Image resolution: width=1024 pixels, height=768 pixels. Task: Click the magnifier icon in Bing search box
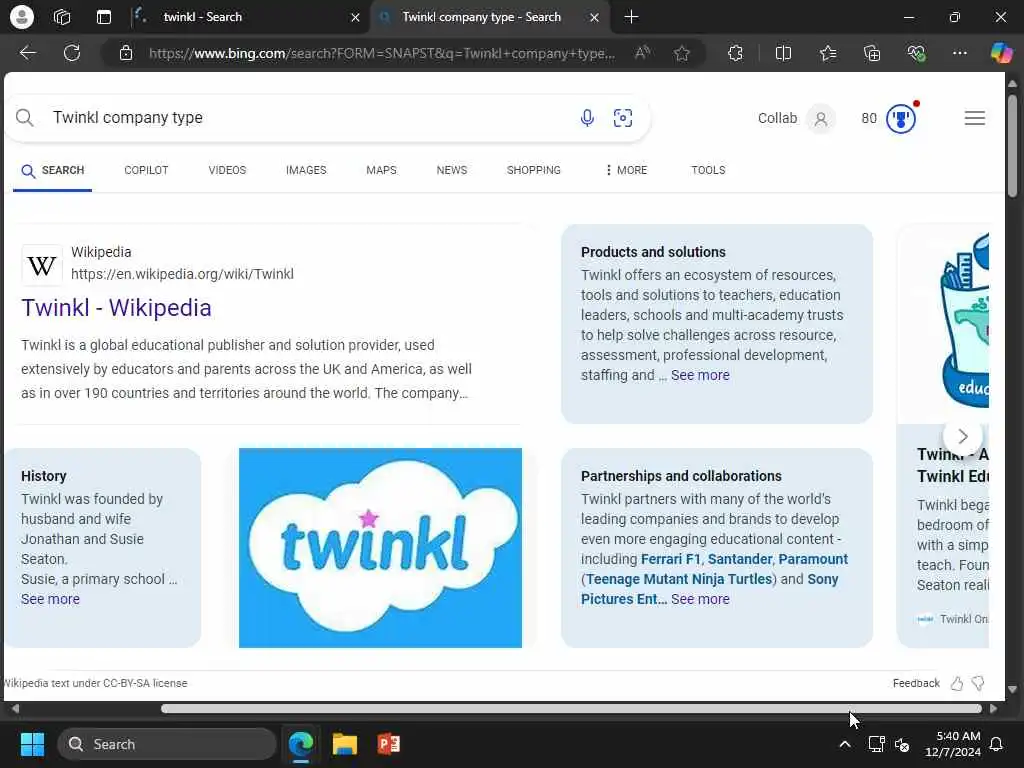coord(25,118)
